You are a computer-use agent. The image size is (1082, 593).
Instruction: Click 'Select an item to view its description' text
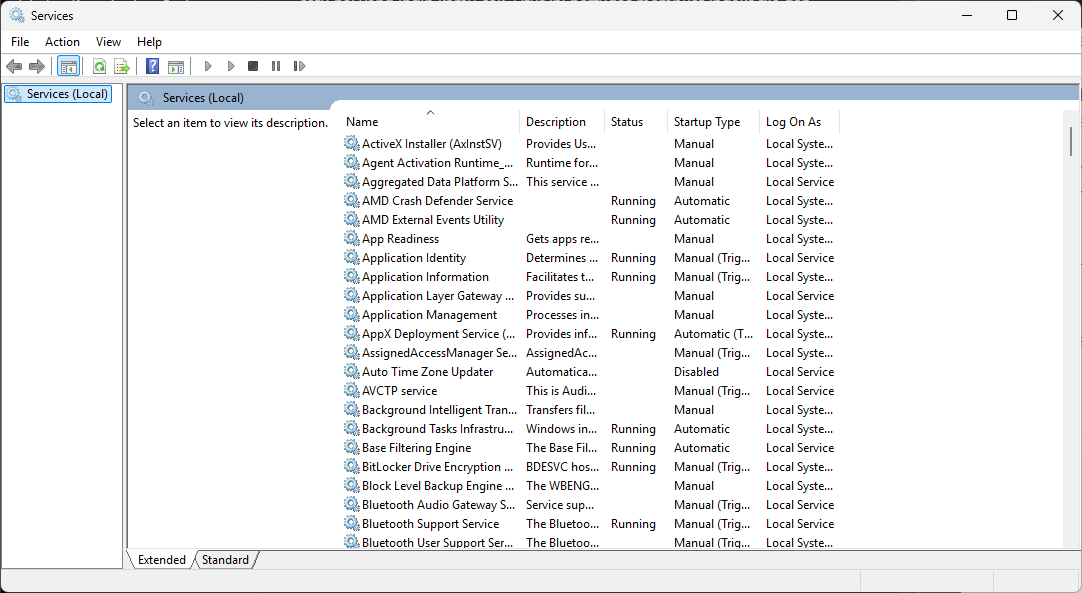click(230, 123)
